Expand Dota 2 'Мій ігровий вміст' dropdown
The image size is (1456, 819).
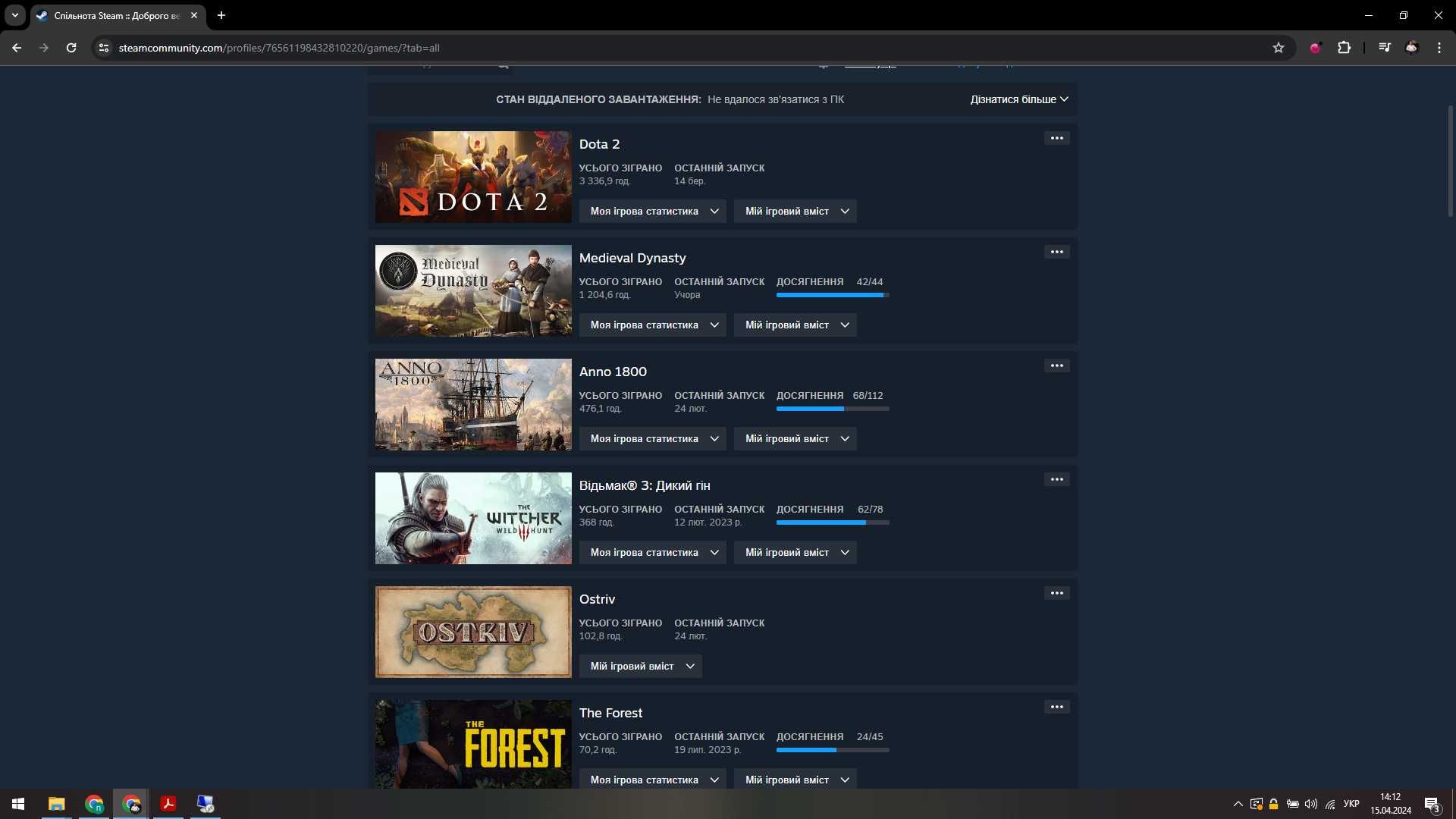pos(795,211)
